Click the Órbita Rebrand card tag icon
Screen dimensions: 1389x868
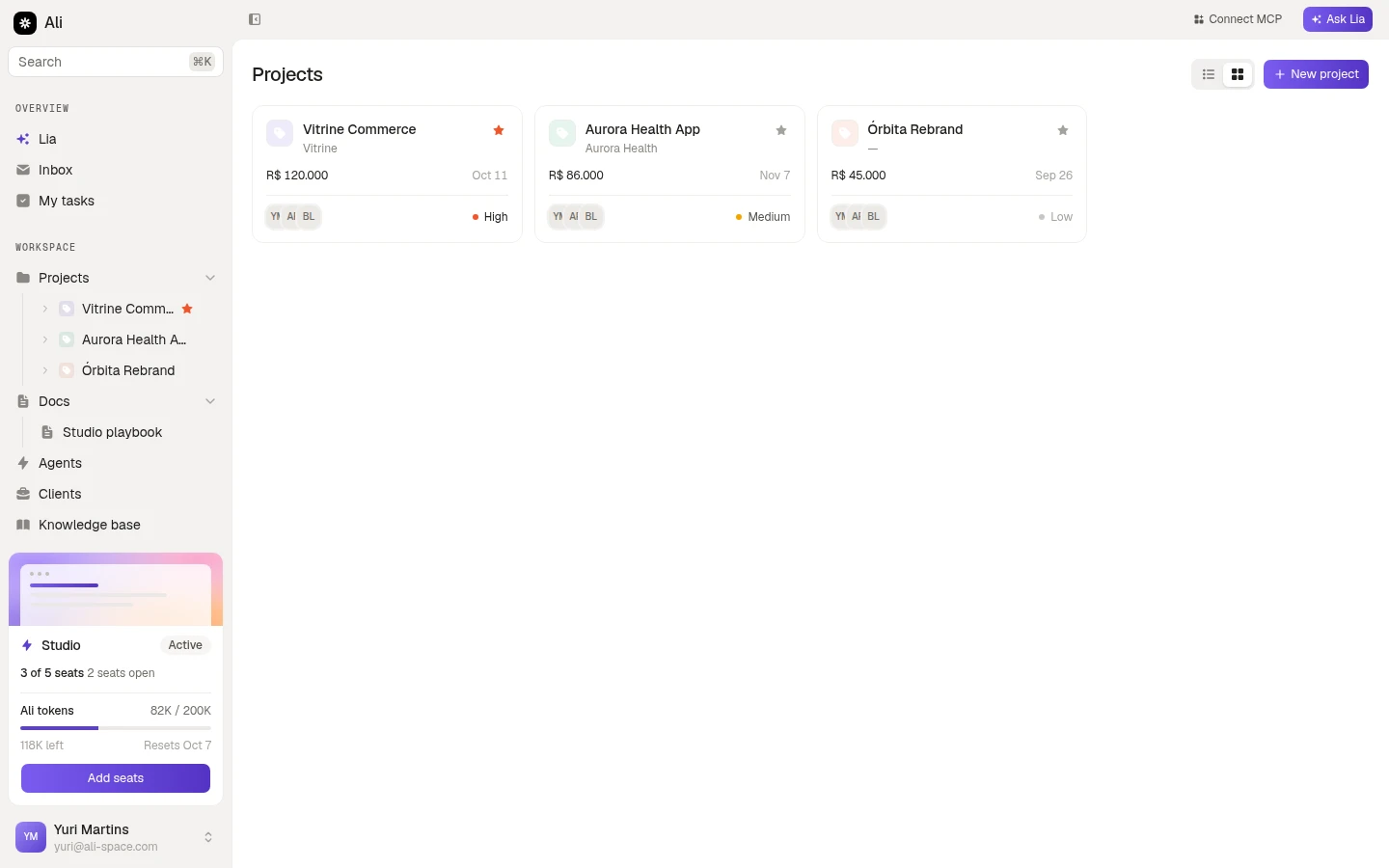pyautogui.click(x=845, y=133)
